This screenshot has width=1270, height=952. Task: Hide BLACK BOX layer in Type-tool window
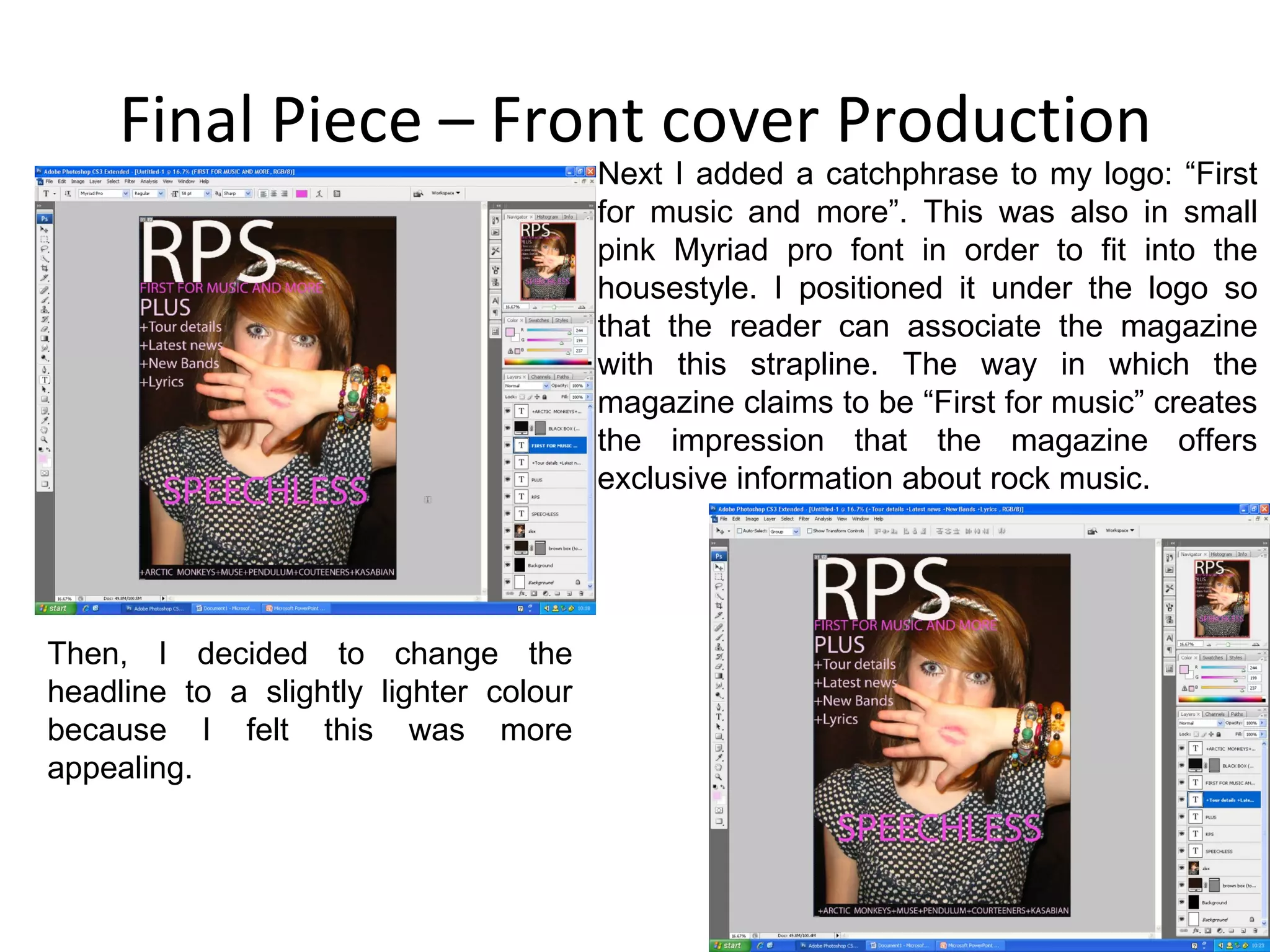508,428
